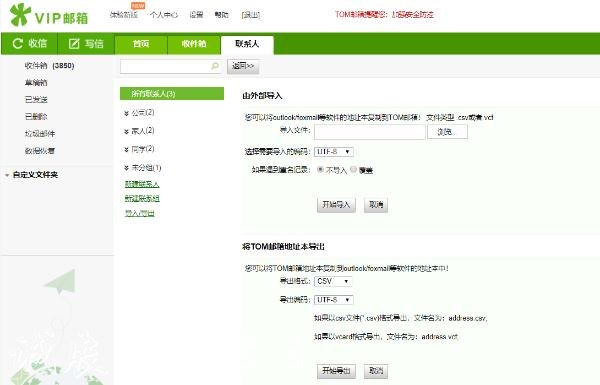This screenshot has width=600, height=385.
Task: Select the 联系人 tab
Action: [x=247, y=44]
